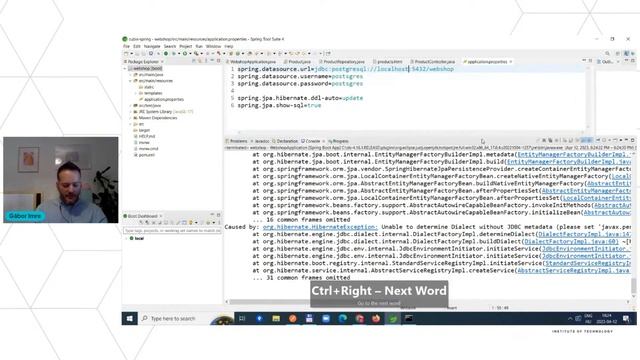Collapse the src/main/resources folder arrow
Screen dimensions: 640x360
tap(131, 81)
